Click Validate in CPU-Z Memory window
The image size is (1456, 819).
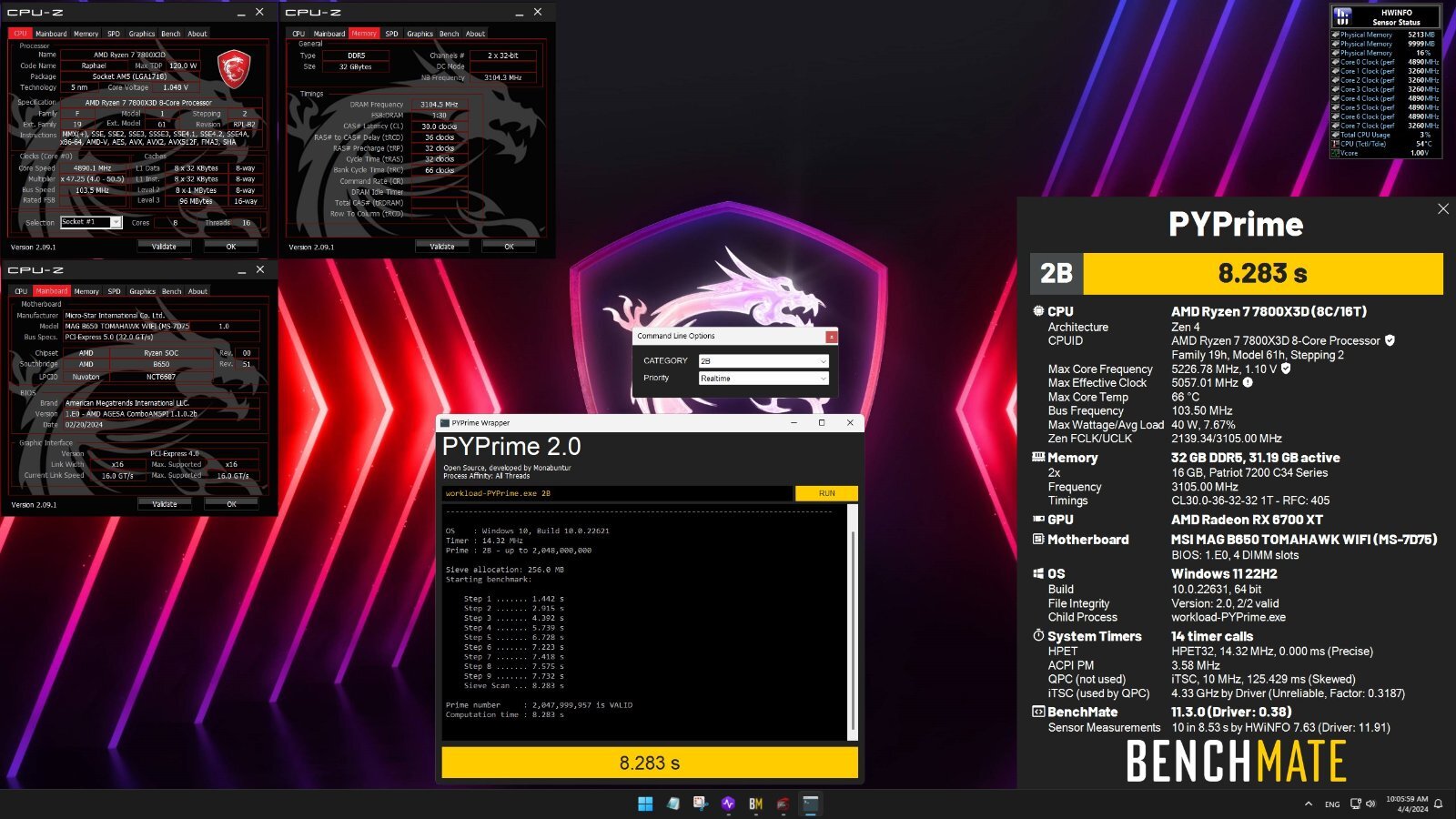coord(442,247)
